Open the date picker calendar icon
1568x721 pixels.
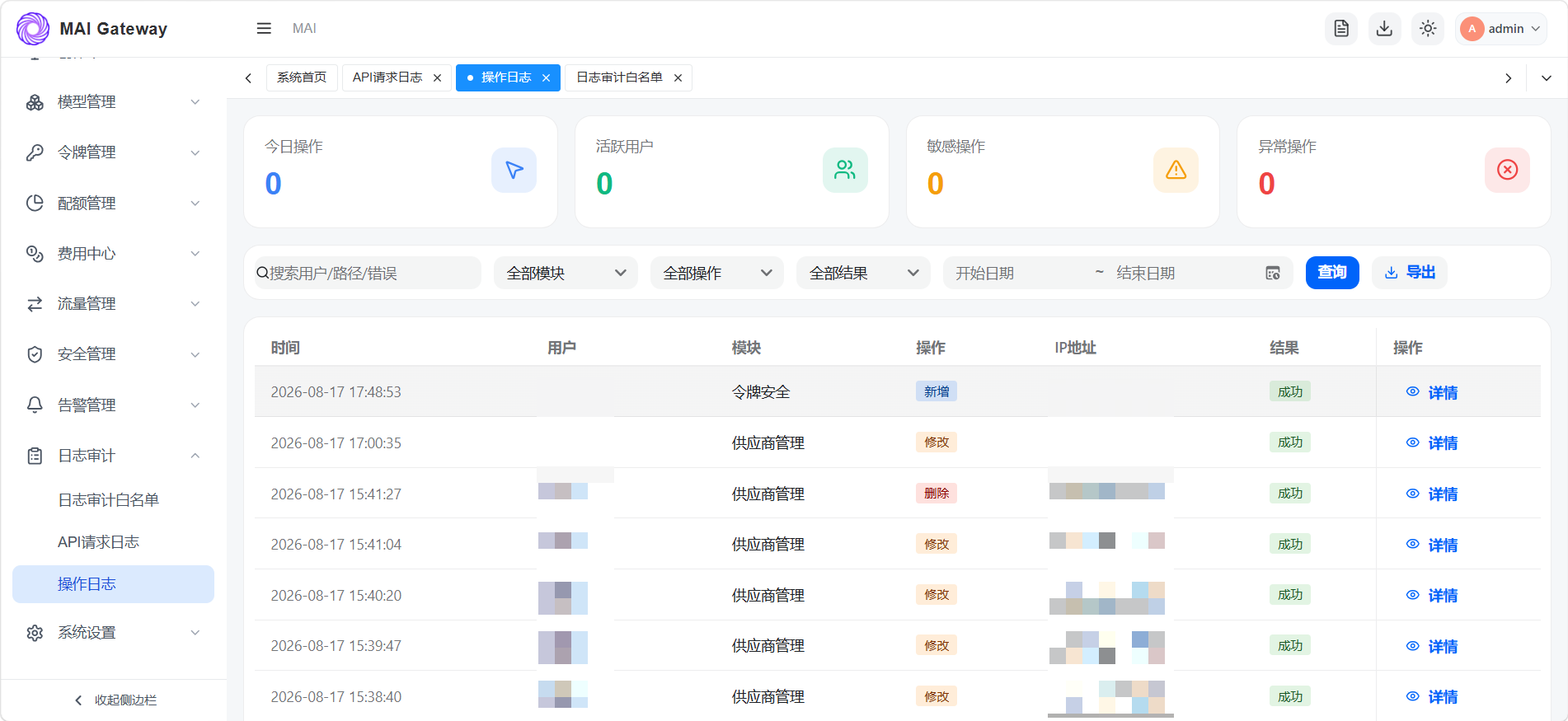coord(1273,273)
